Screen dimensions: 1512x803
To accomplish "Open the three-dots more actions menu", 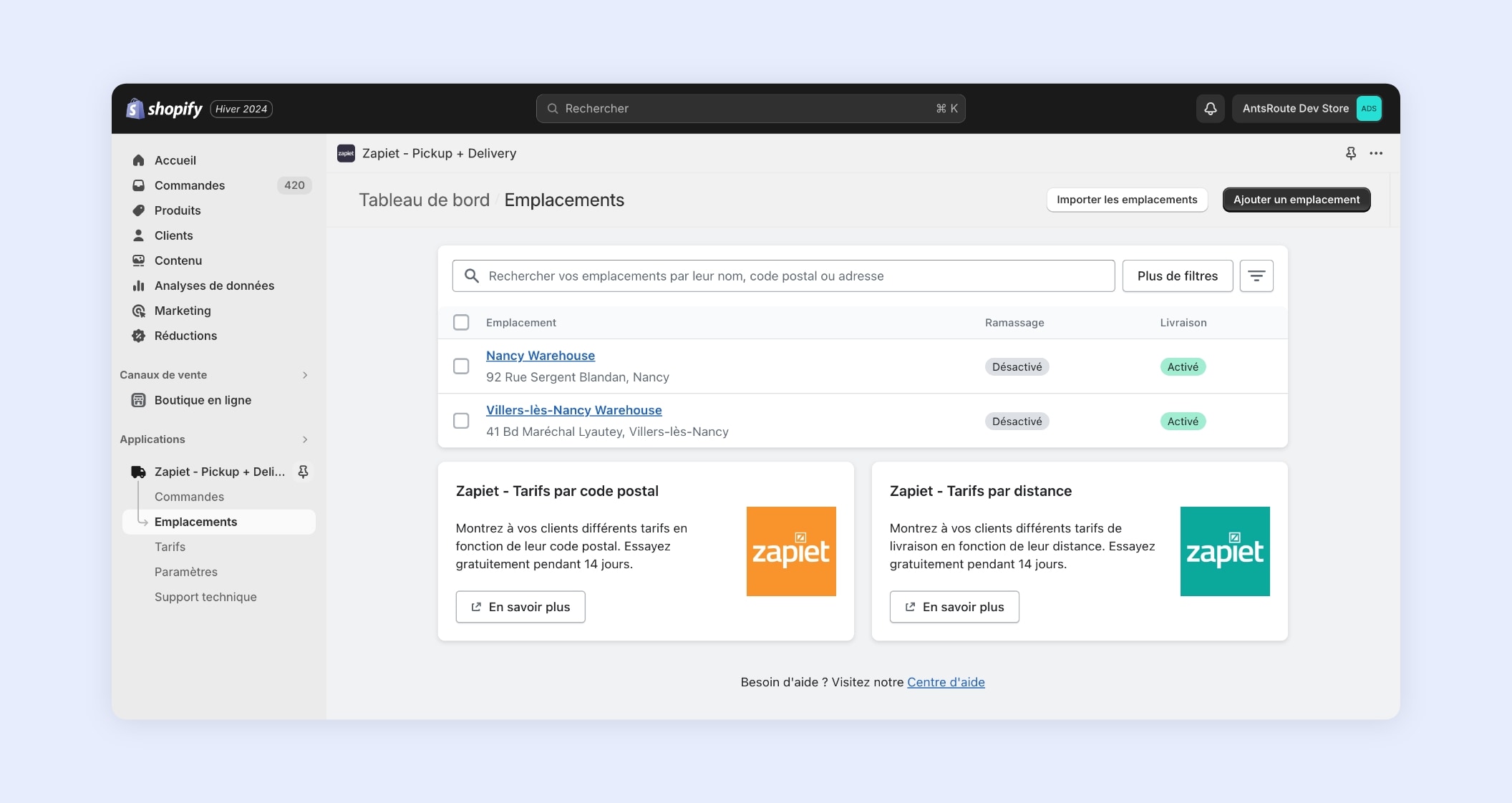I will 1376,153.
